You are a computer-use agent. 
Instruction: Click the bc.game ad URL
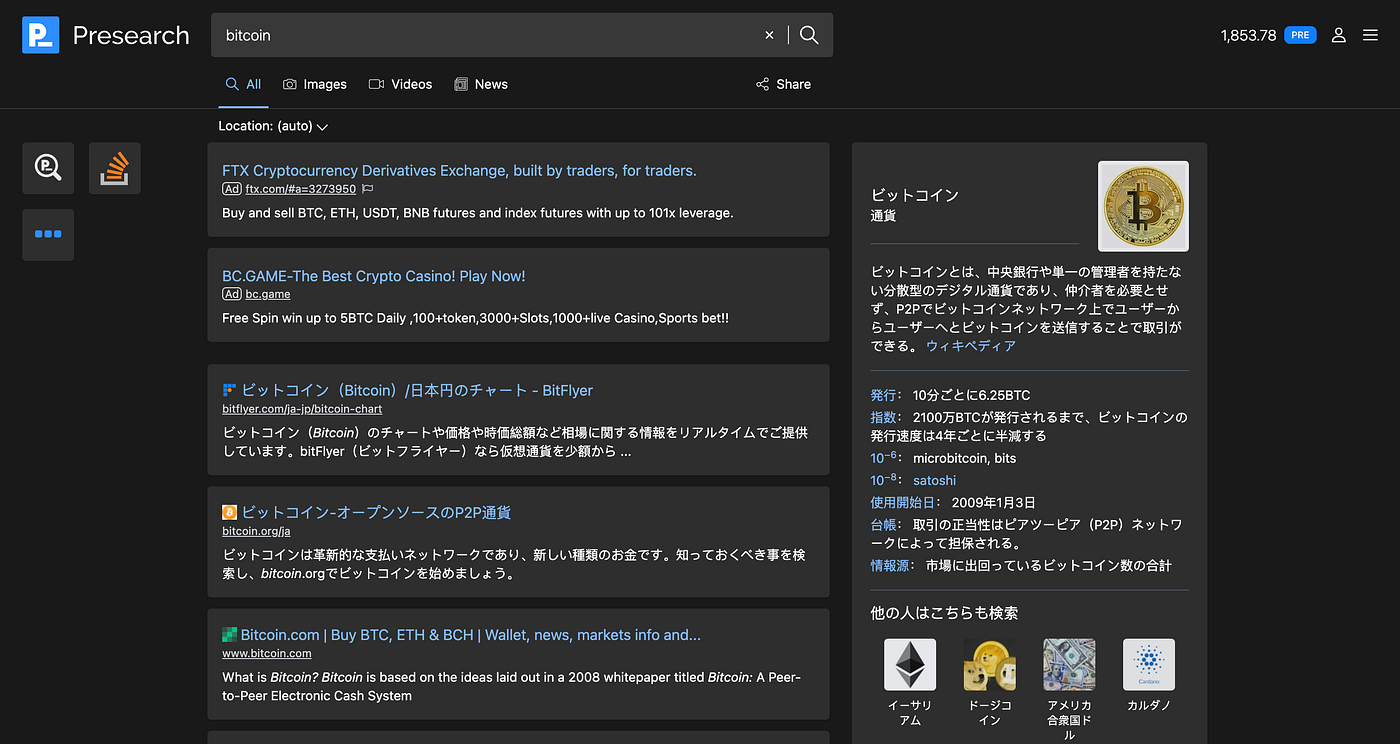[x=268, y=294]
